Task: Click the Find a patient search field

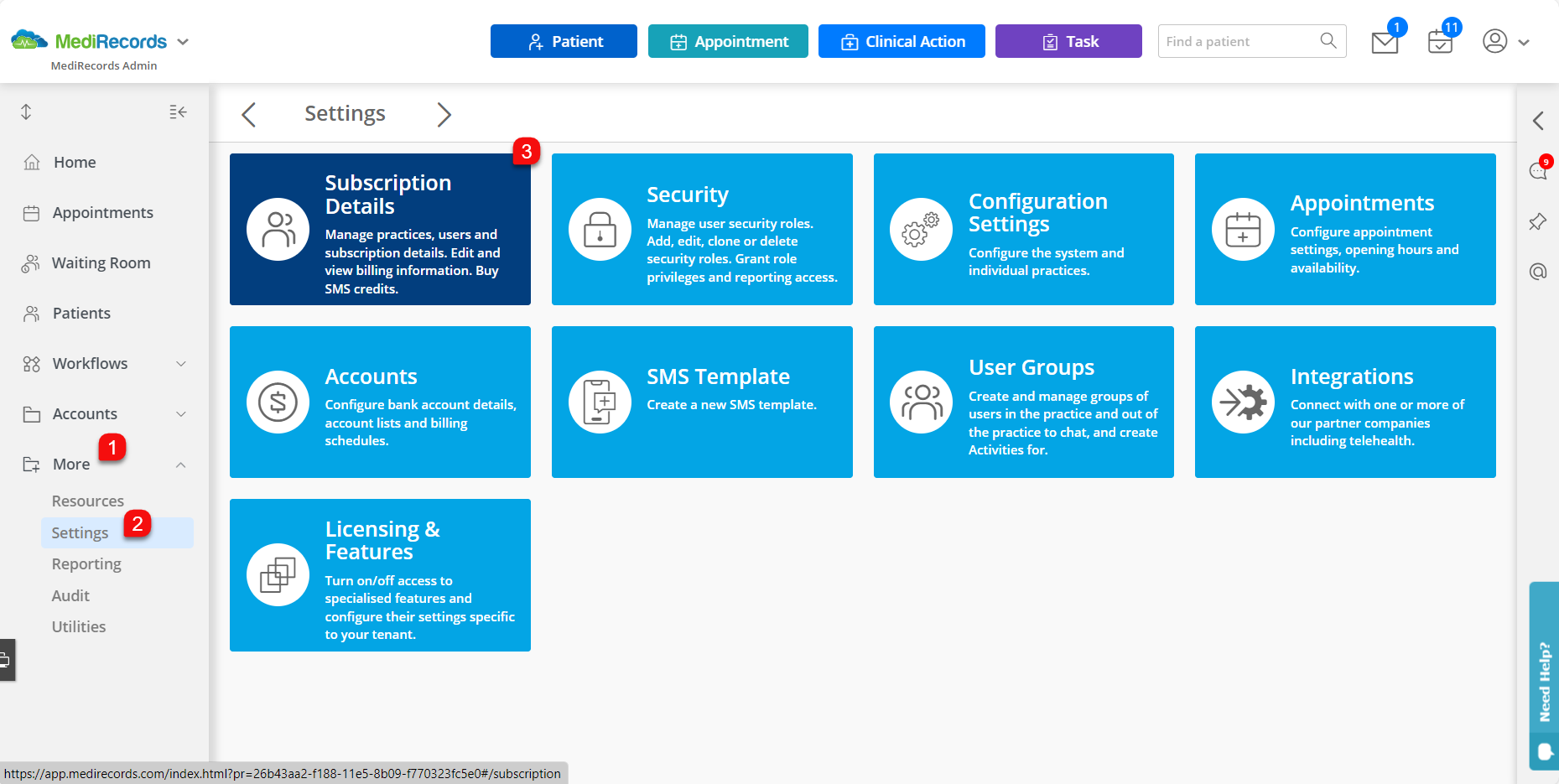Action: click(1233, 40)
